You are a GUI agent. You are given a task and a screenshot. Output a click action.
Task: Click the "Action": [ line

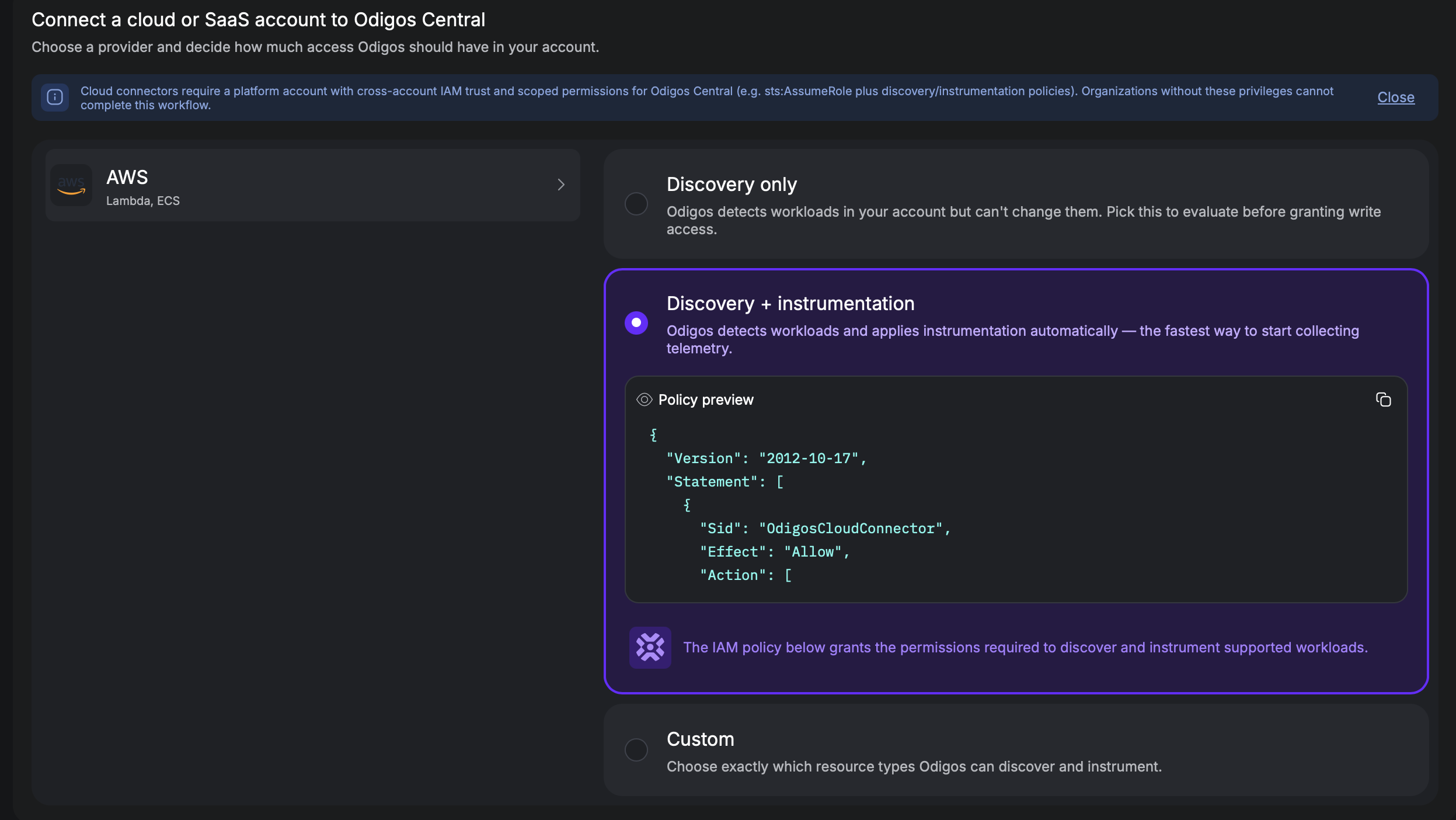(x=746, y=575)
